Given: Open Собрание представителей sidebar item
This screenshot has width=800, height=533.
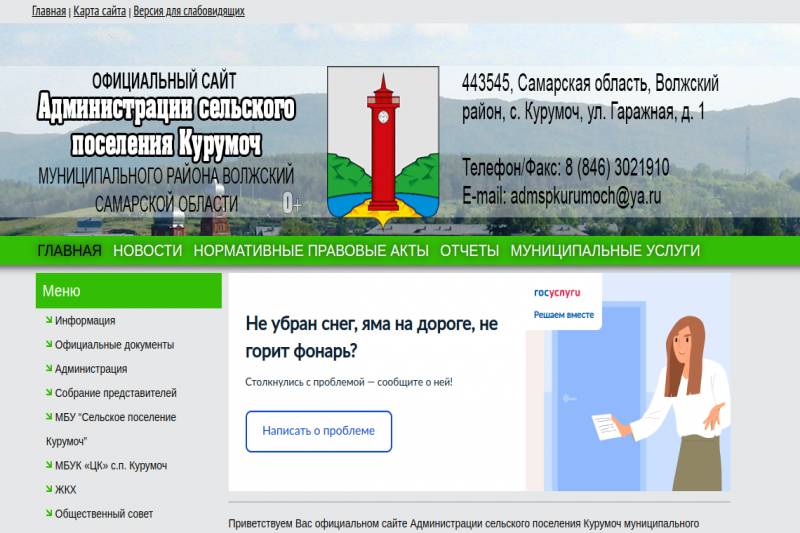Looking at the screenshot, I should click(x=115, y=393).
